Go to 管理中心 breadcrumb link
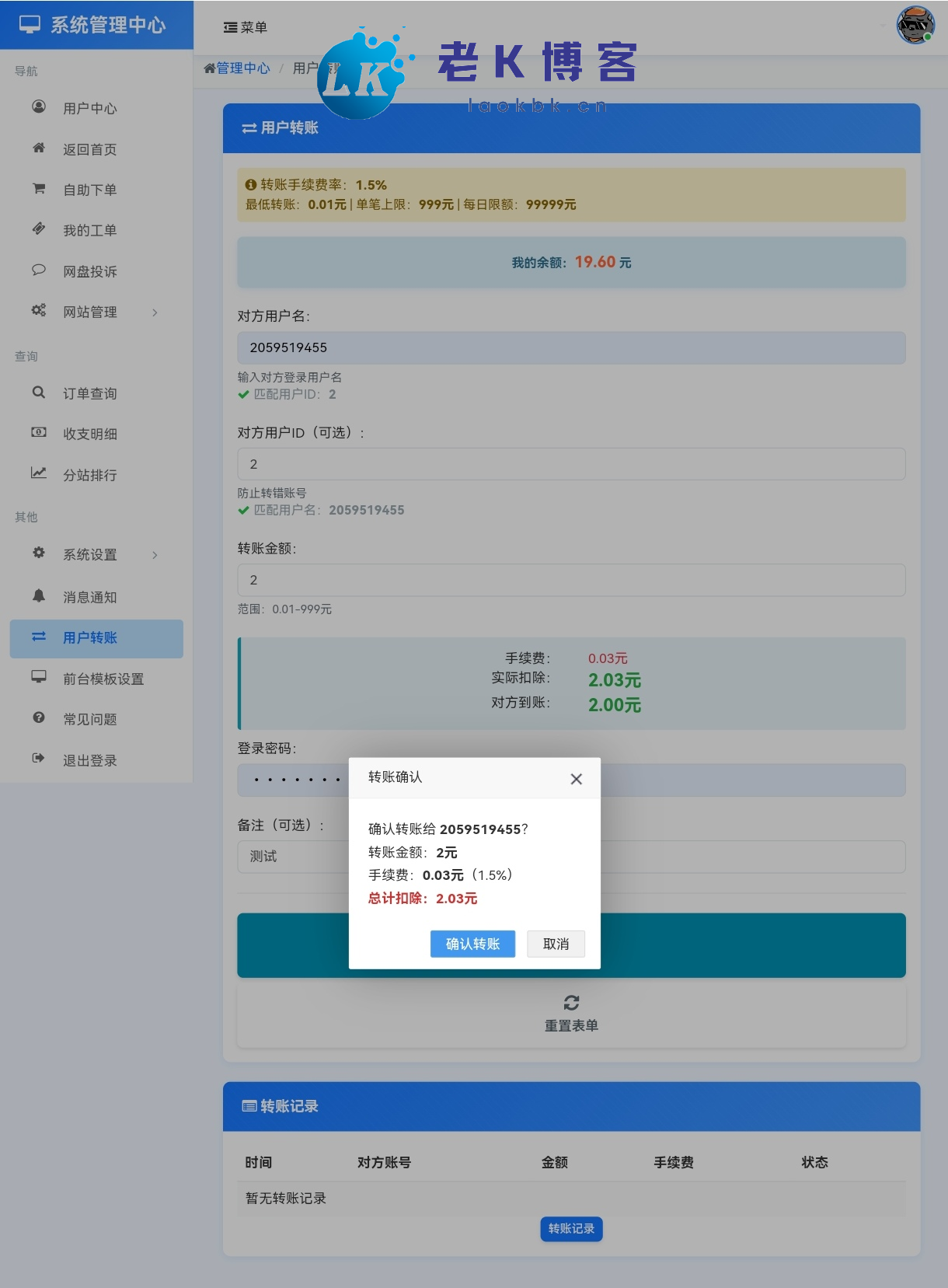This screenshot has width=948, height=1288. point(238,68)
